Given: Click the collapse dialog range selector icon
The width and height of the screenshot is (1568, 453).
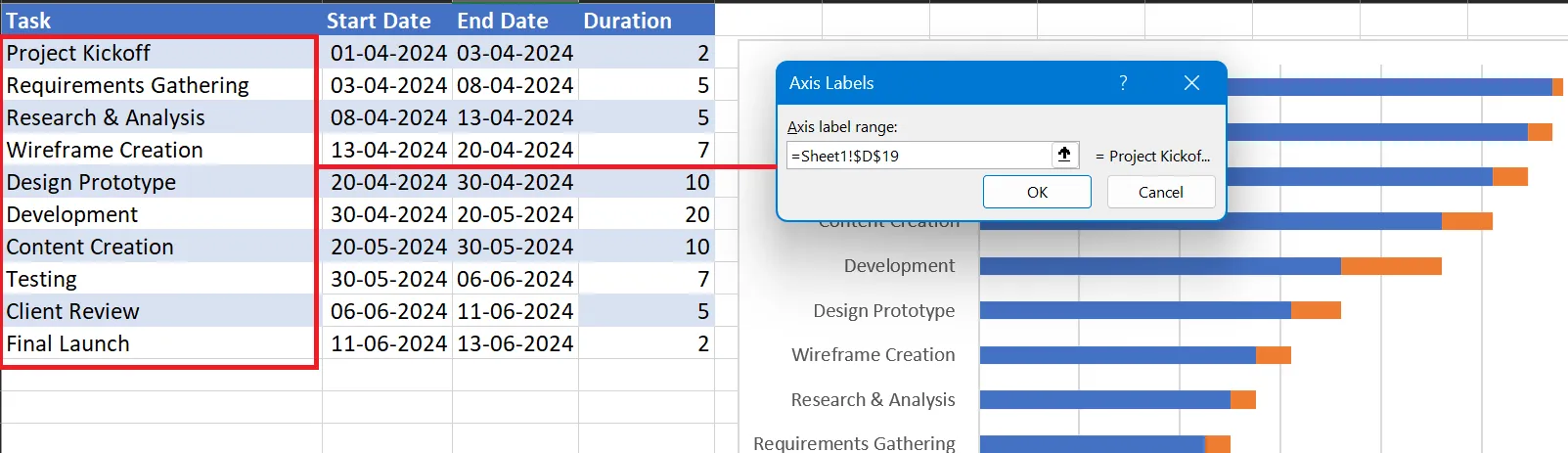Looking at the screenshot, I should [x=1064, y=155].
